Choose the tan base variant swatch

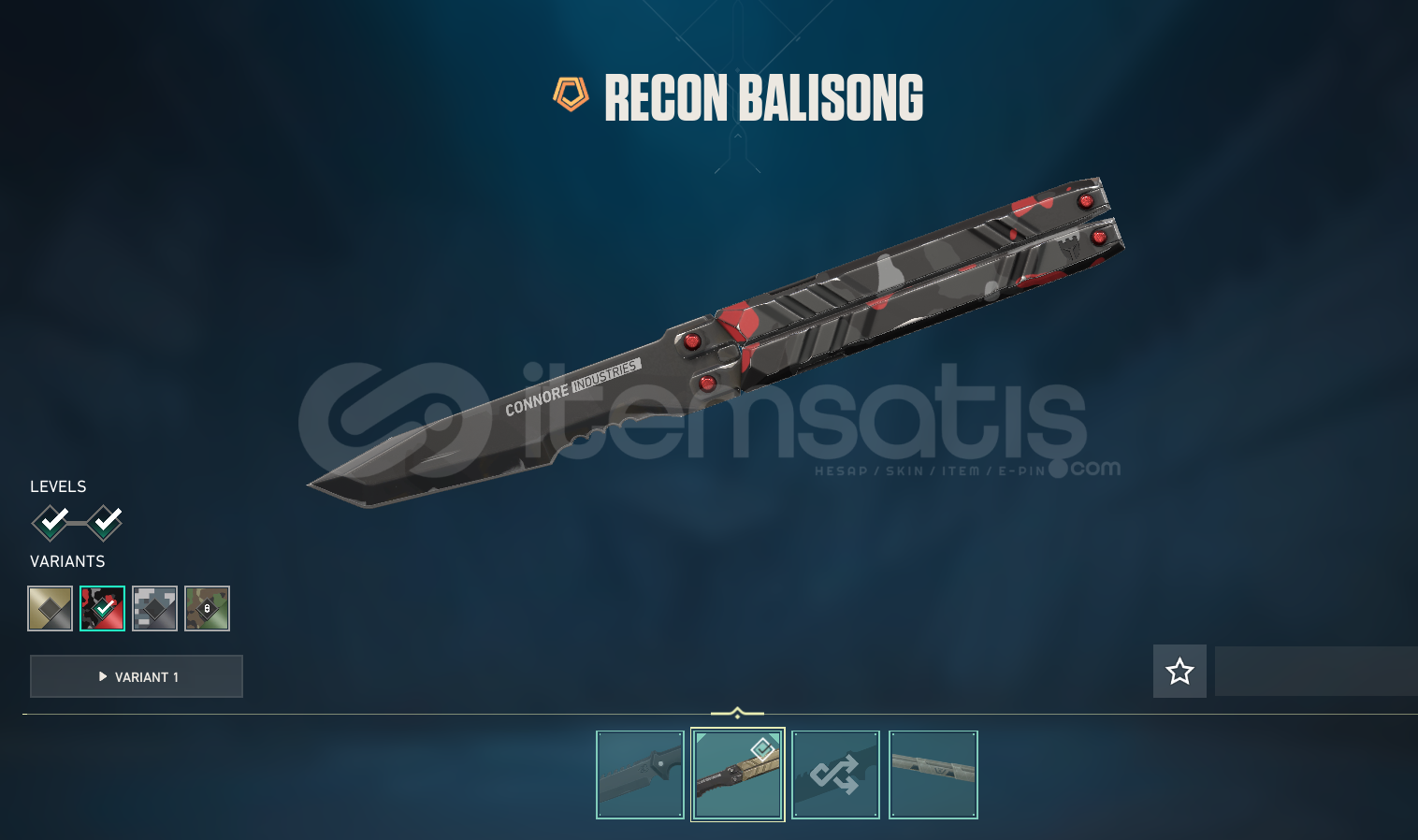coord(51,609)
